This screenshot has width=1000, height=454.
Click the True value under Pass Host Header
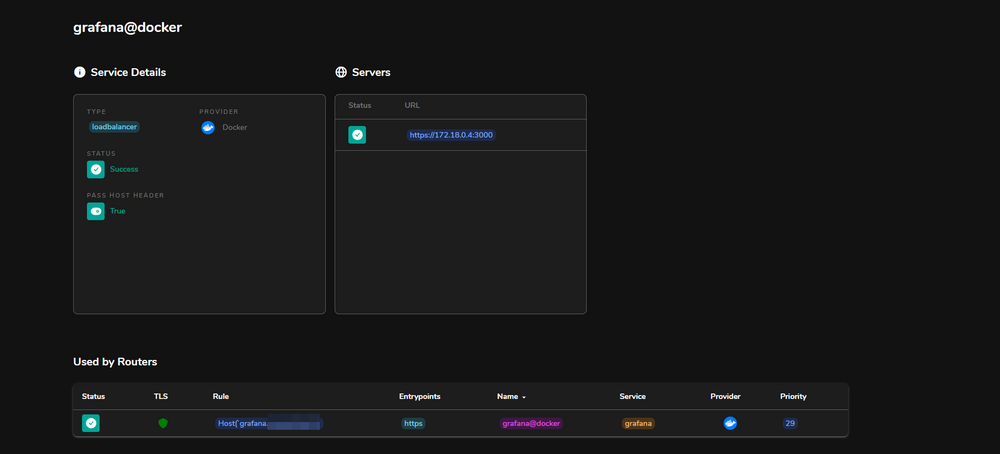[117, 211]
